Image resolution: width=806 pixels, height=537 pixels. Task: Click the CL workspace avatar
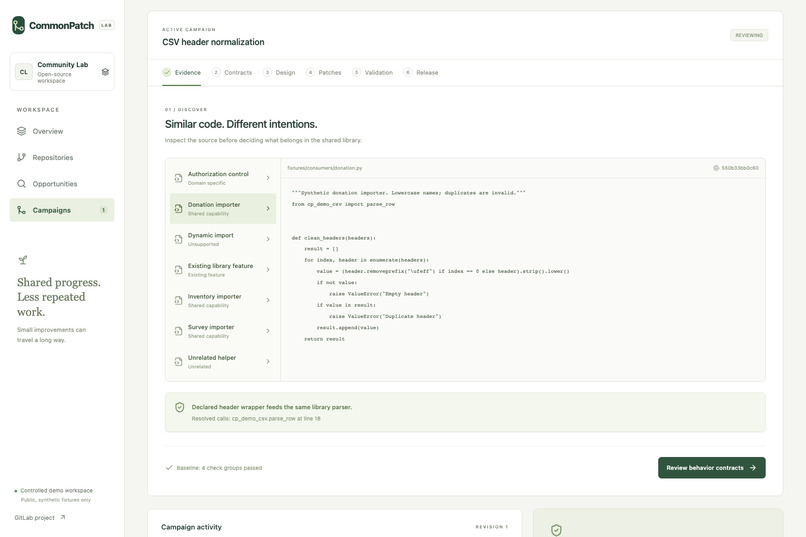24,72
